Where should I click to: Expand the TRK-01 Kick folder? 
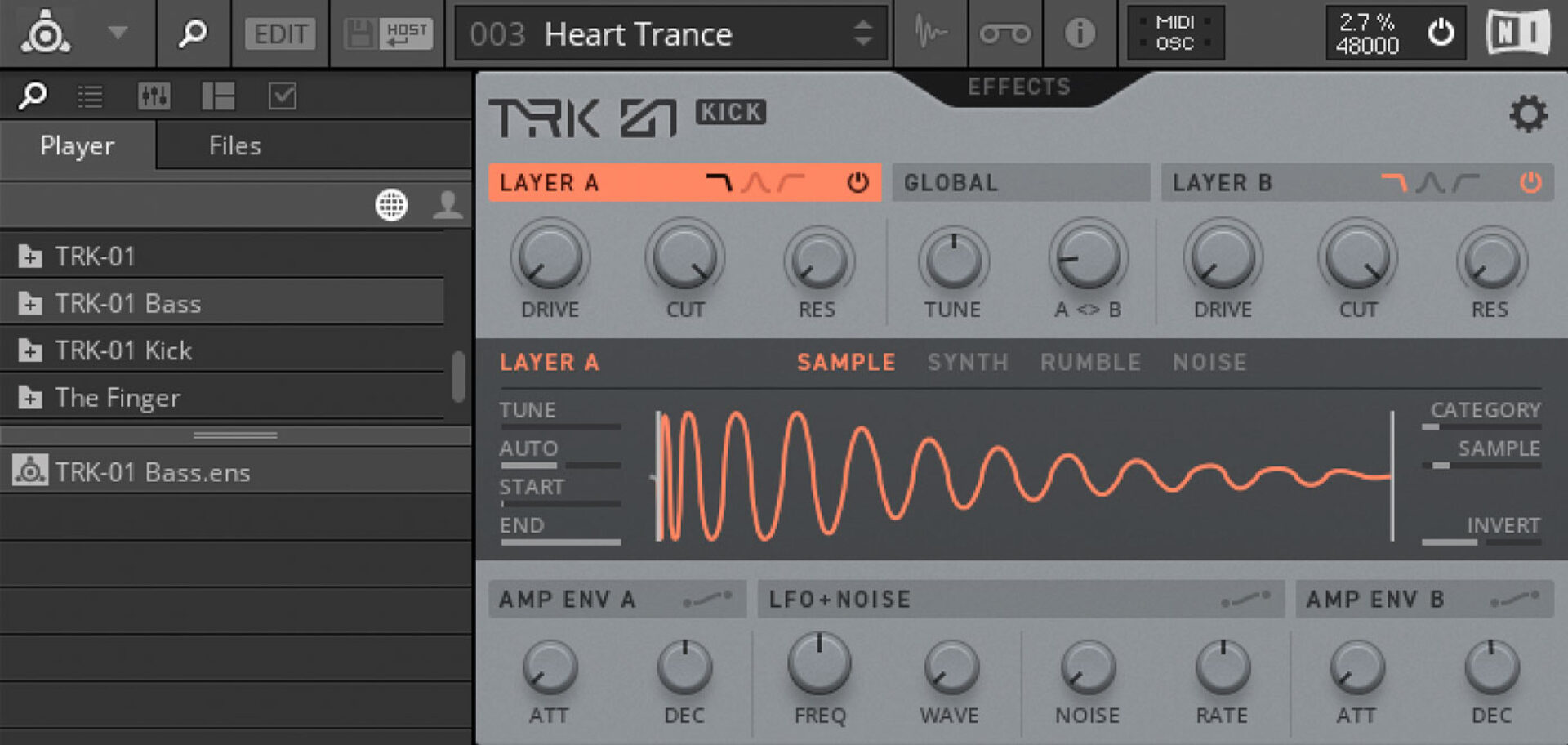pyautogui.click(x=30, y=350)
